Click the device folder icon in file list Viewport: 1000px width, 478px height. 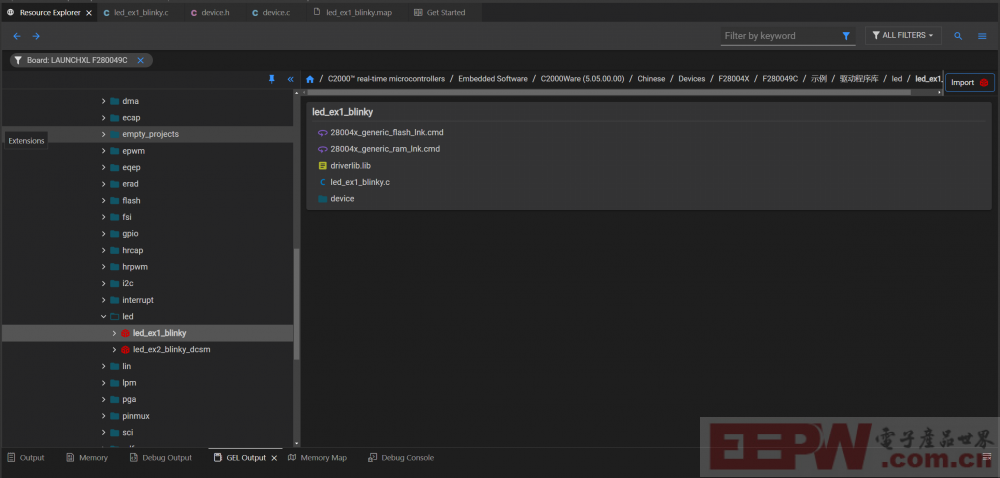coord(322,199)
